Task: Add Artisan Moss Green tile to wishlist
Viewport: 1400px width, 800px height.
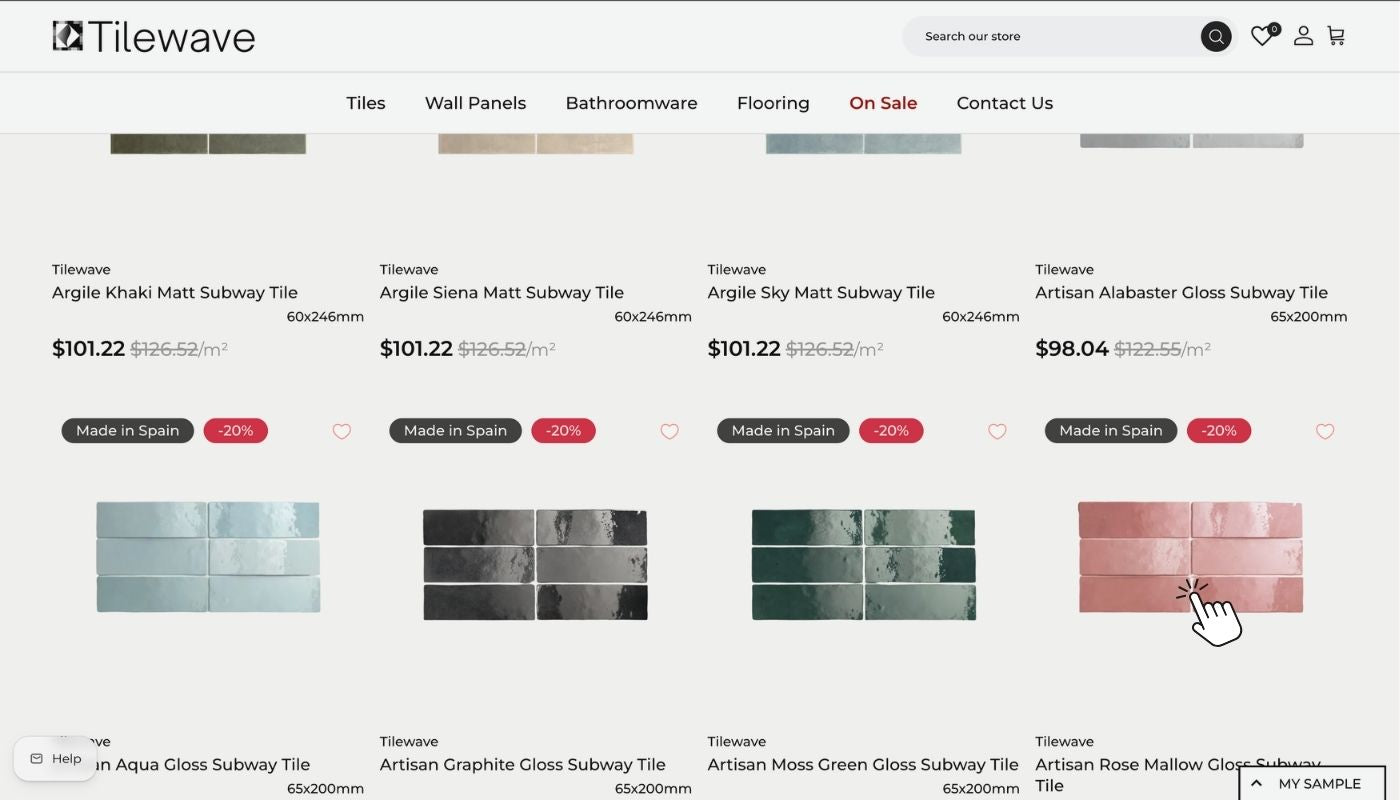Action: (x=997, y=431)
